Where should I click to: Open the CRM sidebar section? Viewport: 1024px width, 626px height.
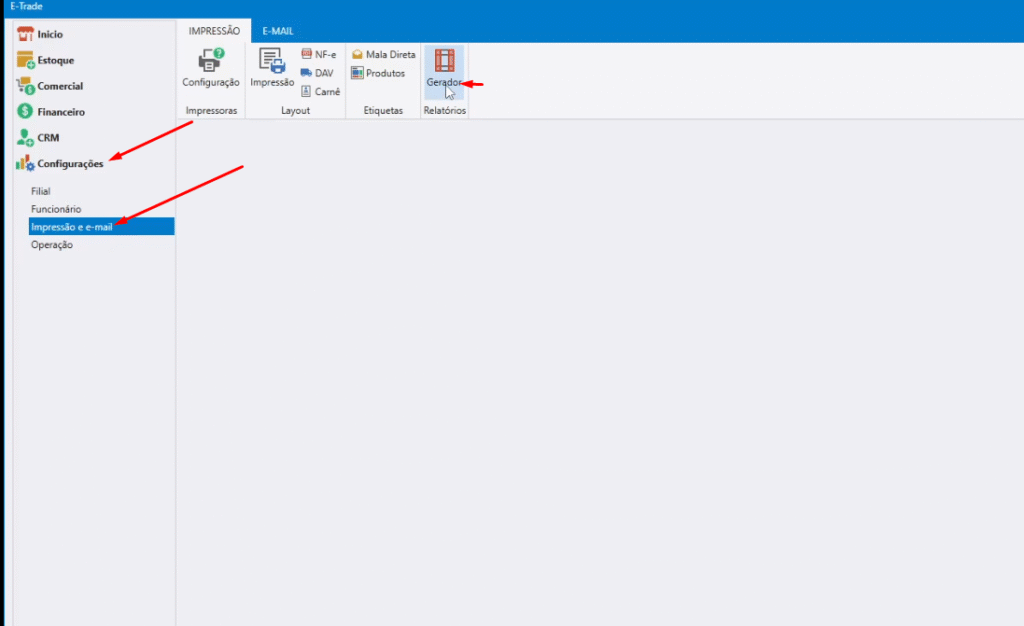pos(48,138)
